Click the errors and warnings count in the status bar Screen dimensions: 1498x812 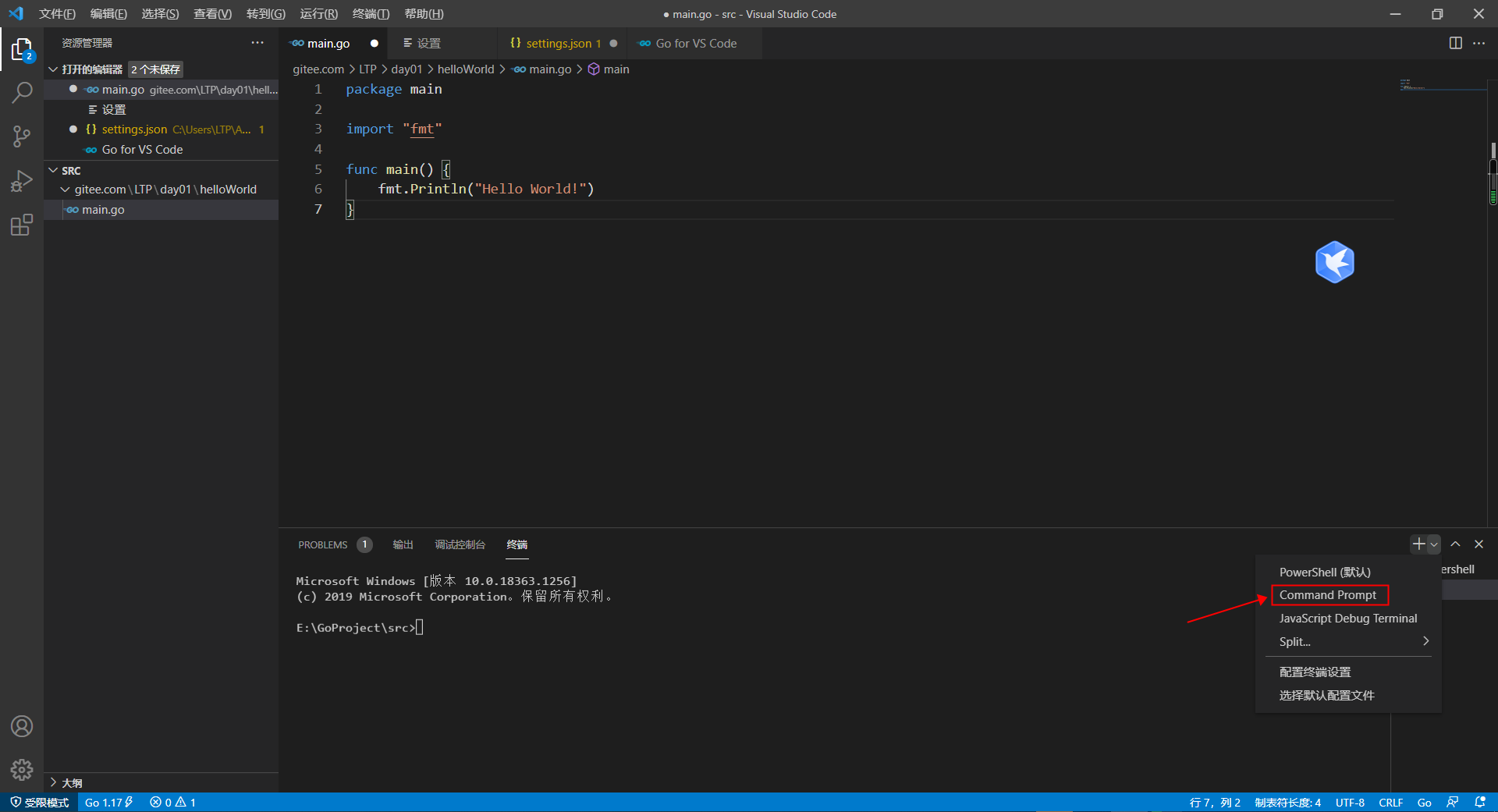point(172,802)
